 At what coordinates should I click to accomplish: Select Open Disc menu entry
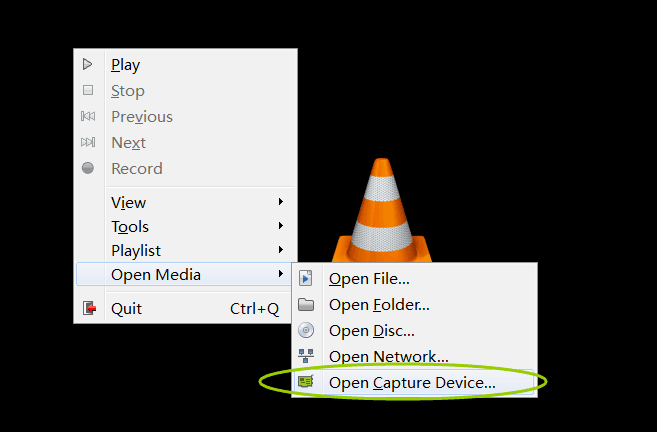[371, 331]
